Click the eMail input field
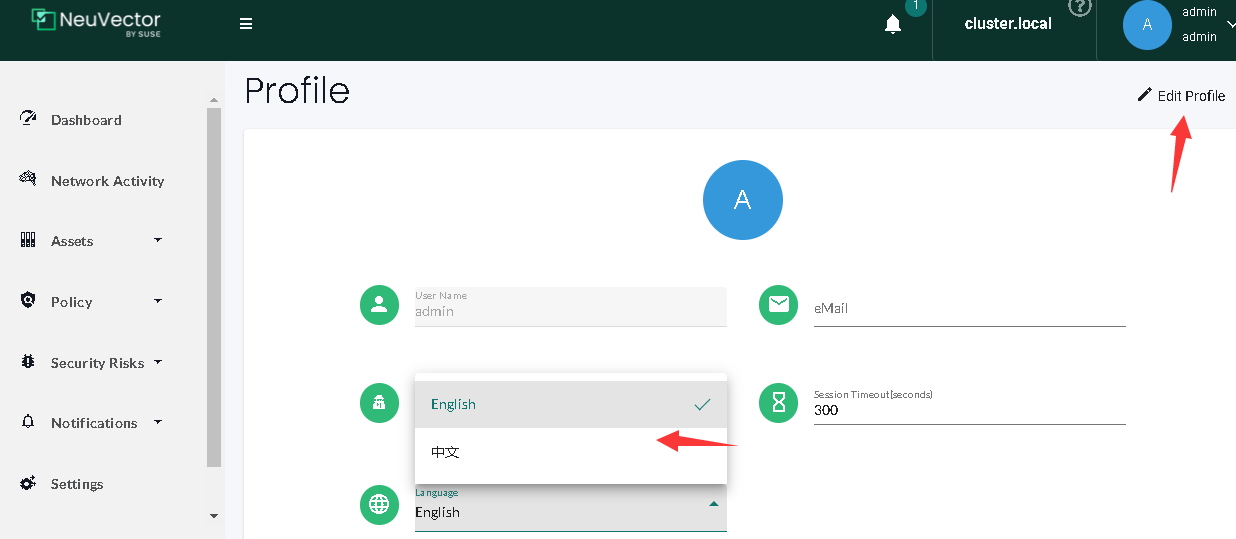Image resolution: width=1236 pixels, height=539 pixels. (x=969, y=309)
